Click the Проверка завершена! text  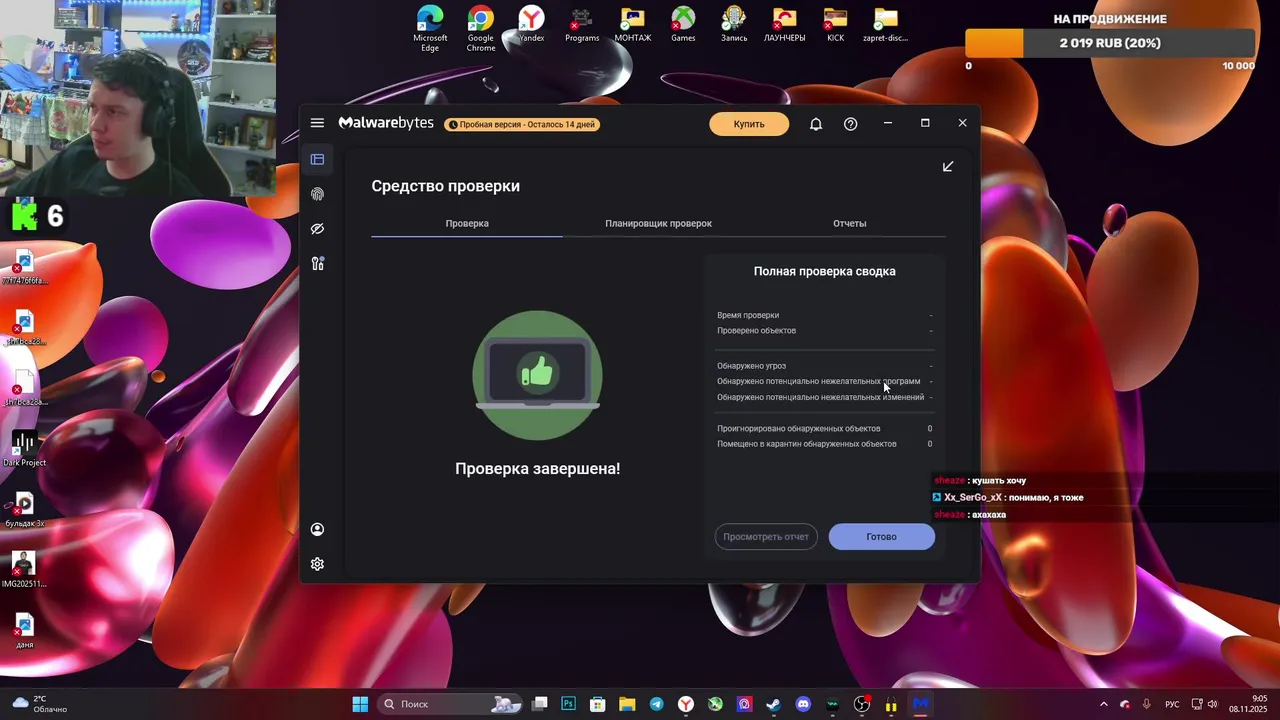click(537, 468)
